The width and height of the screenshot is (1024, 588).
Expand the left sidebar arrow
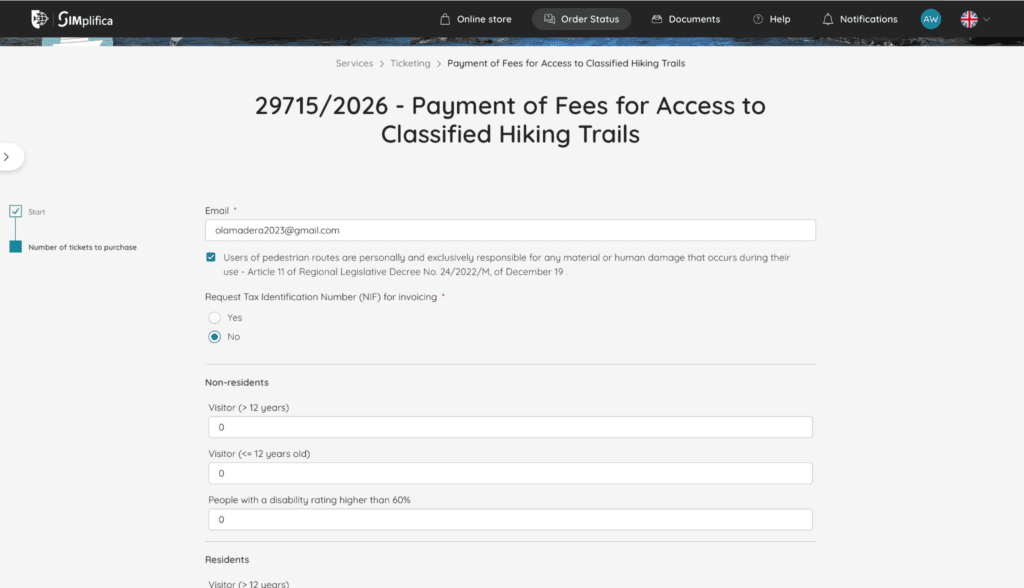click(7, 157)
